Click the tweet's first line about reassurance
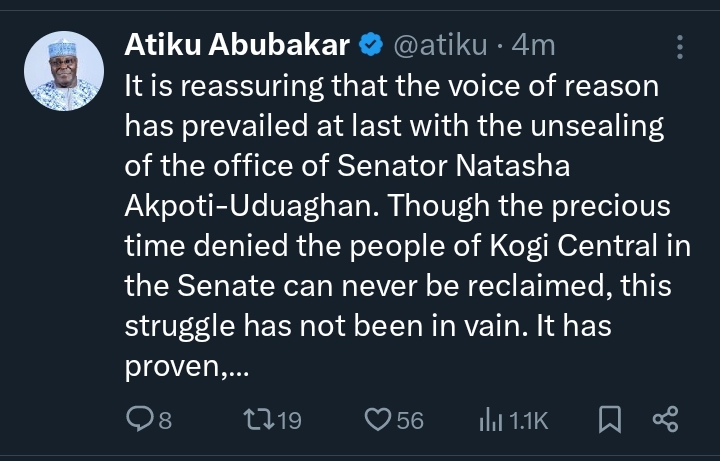This screenshot has width=720, height=461. pyautogui.click(x=390, y=87)
